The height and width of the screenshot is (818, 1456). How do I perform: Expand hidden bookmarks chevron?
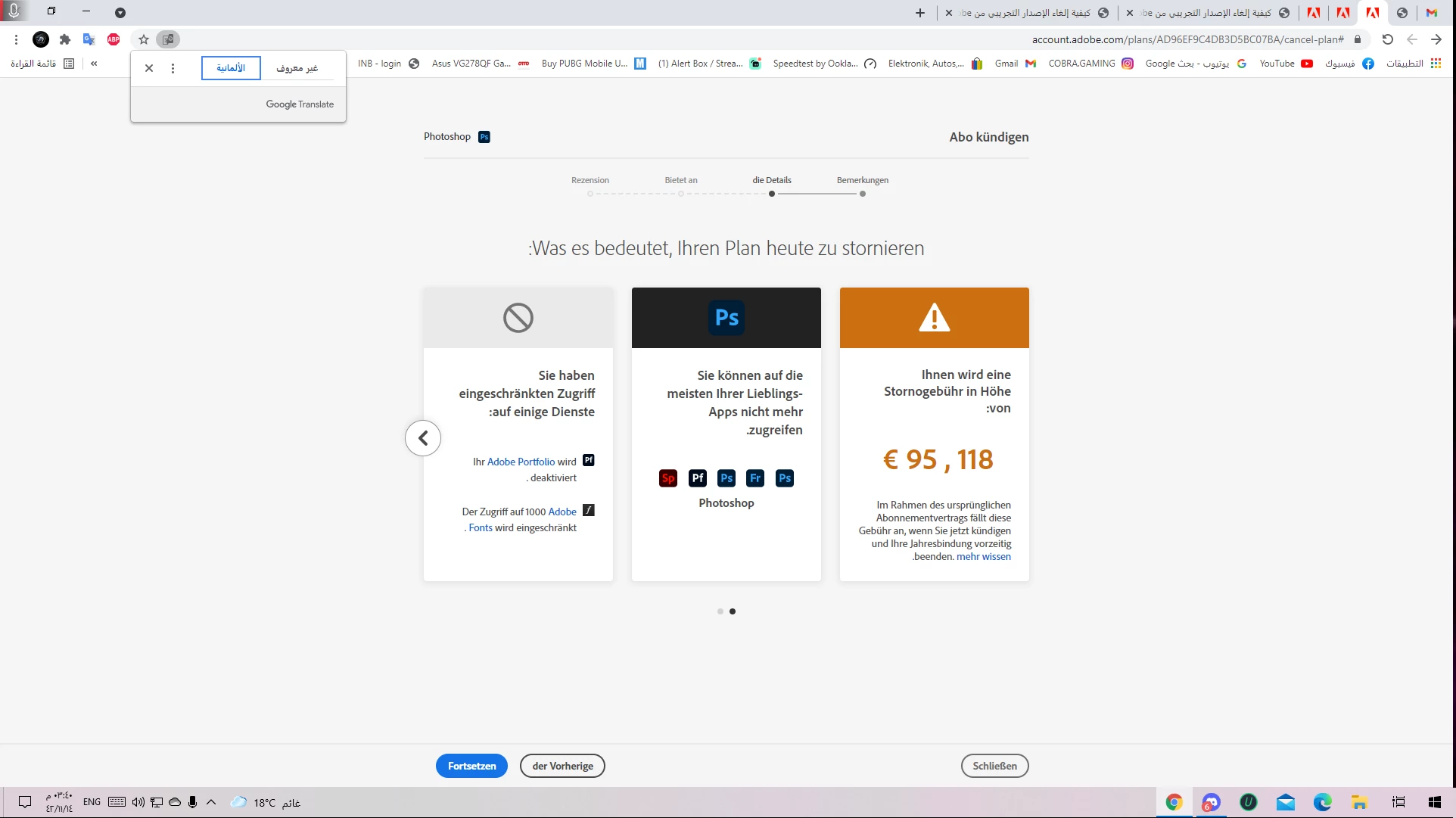point(94,64)
